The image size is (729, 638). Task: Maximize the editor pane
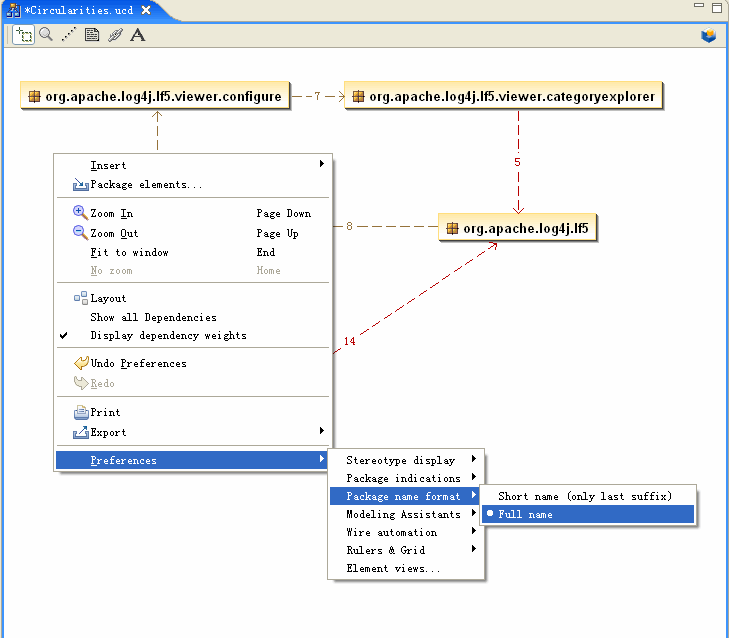[717, 7]
